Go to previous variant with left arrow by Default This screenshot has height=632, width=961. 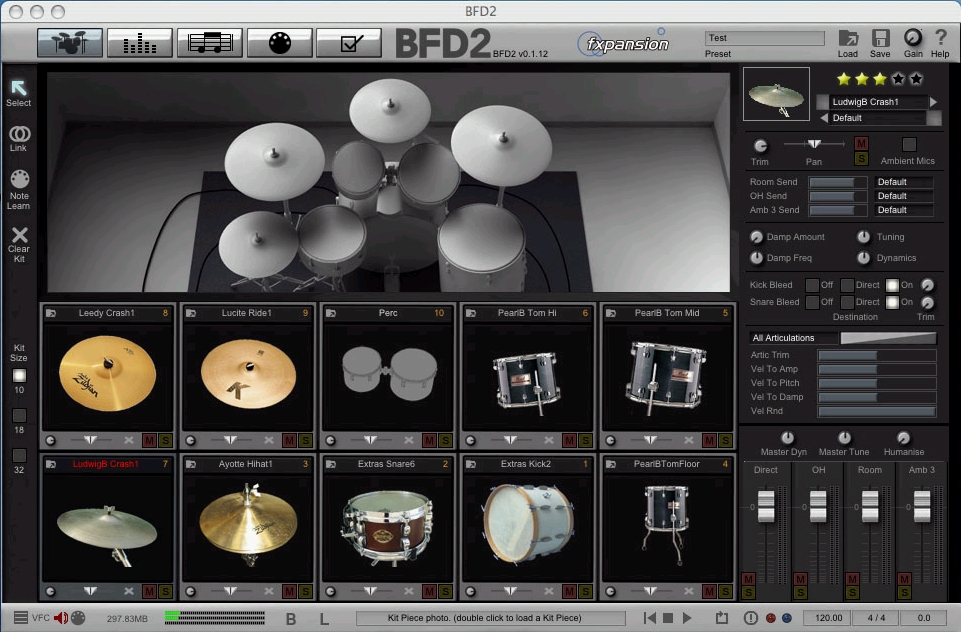824,118
